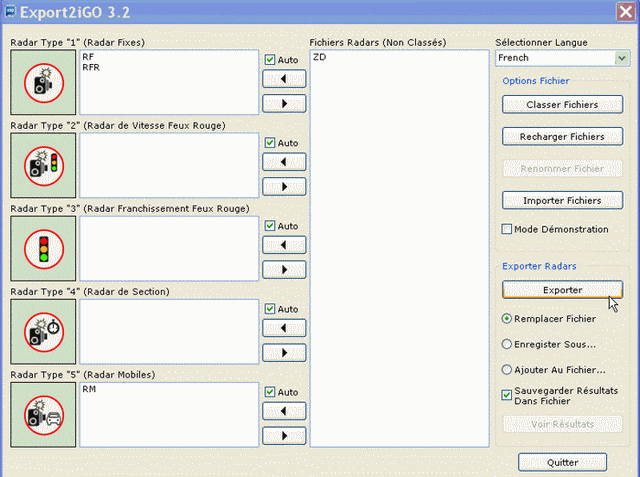
Task: Select the Enregister Sous radio option
Action: point(507,344)
